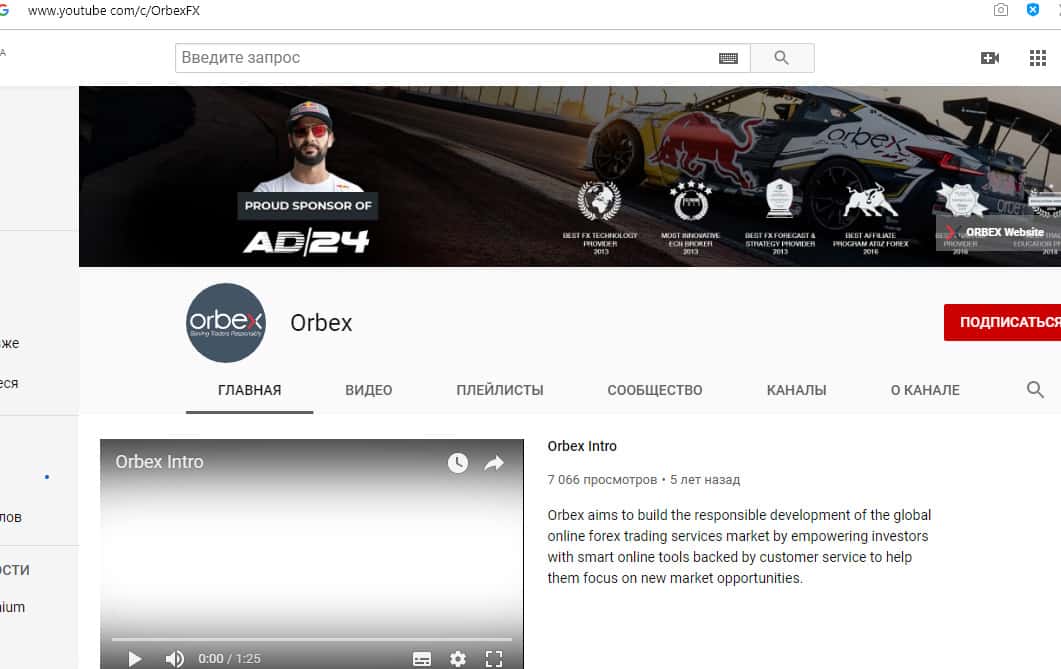Screen dimensions: 1061x669
Task: Click the 7 066 просмотров view count
Action: (x=602, y=480)
